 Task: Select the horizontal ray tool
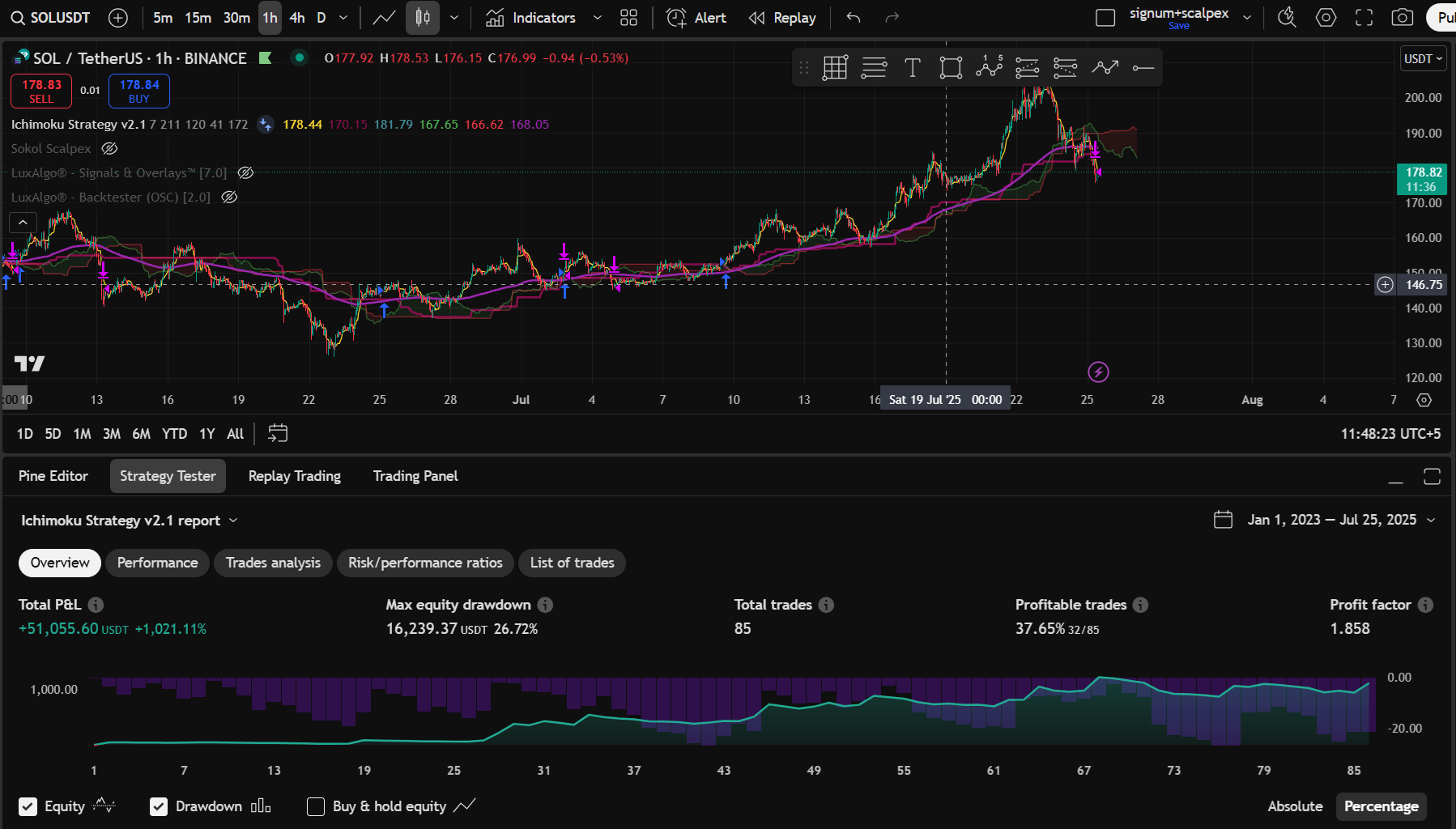coord(1143,68)
